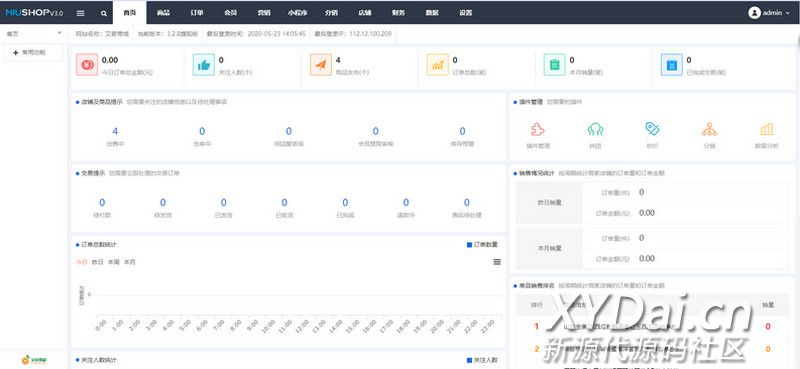The image size is (800, 369).
Task: Click the yellow chart total orders icon
Action: click(438, 65)
